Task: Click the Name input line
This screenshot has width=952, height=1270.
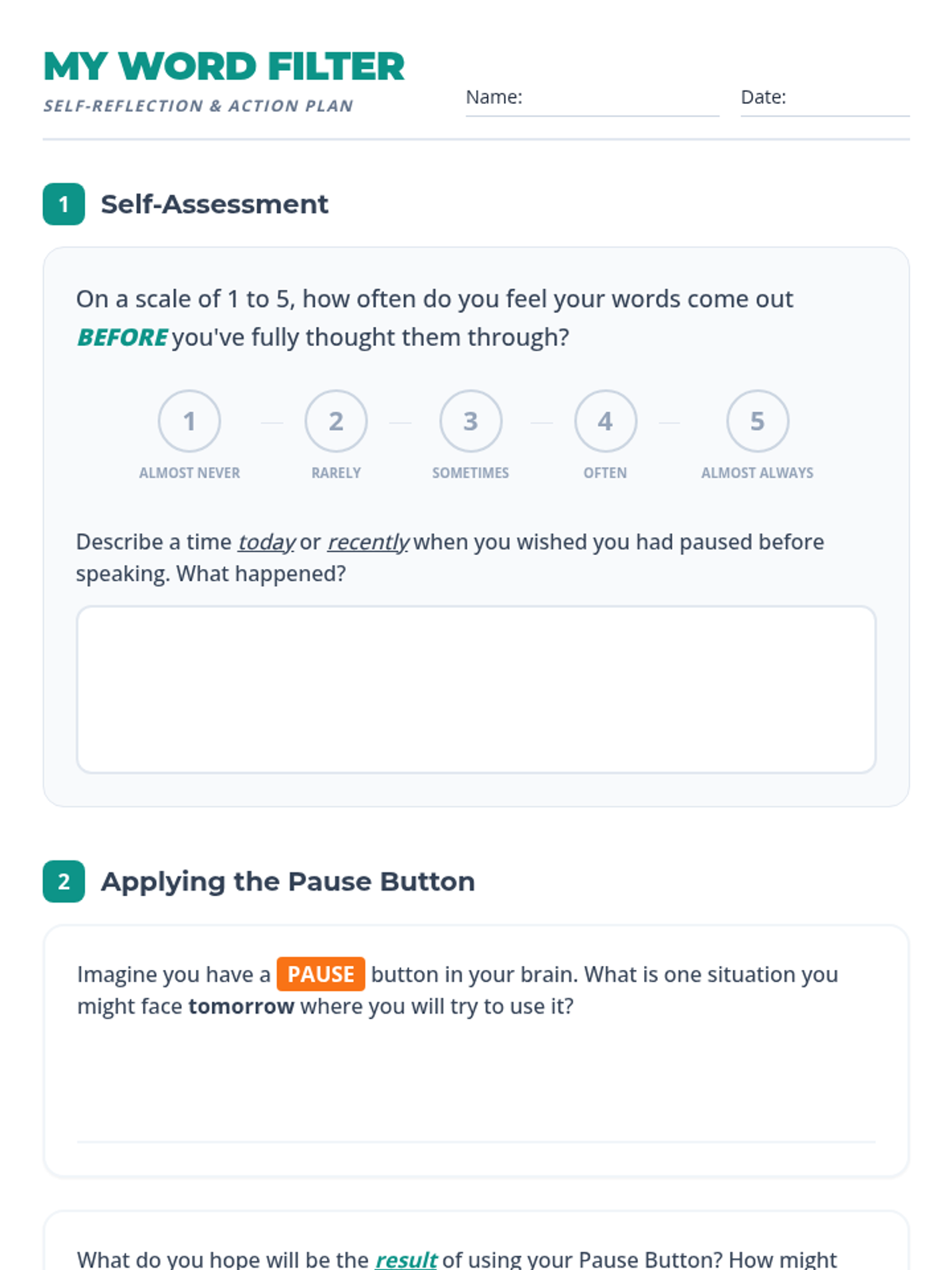Action: (x=621, y=101)
